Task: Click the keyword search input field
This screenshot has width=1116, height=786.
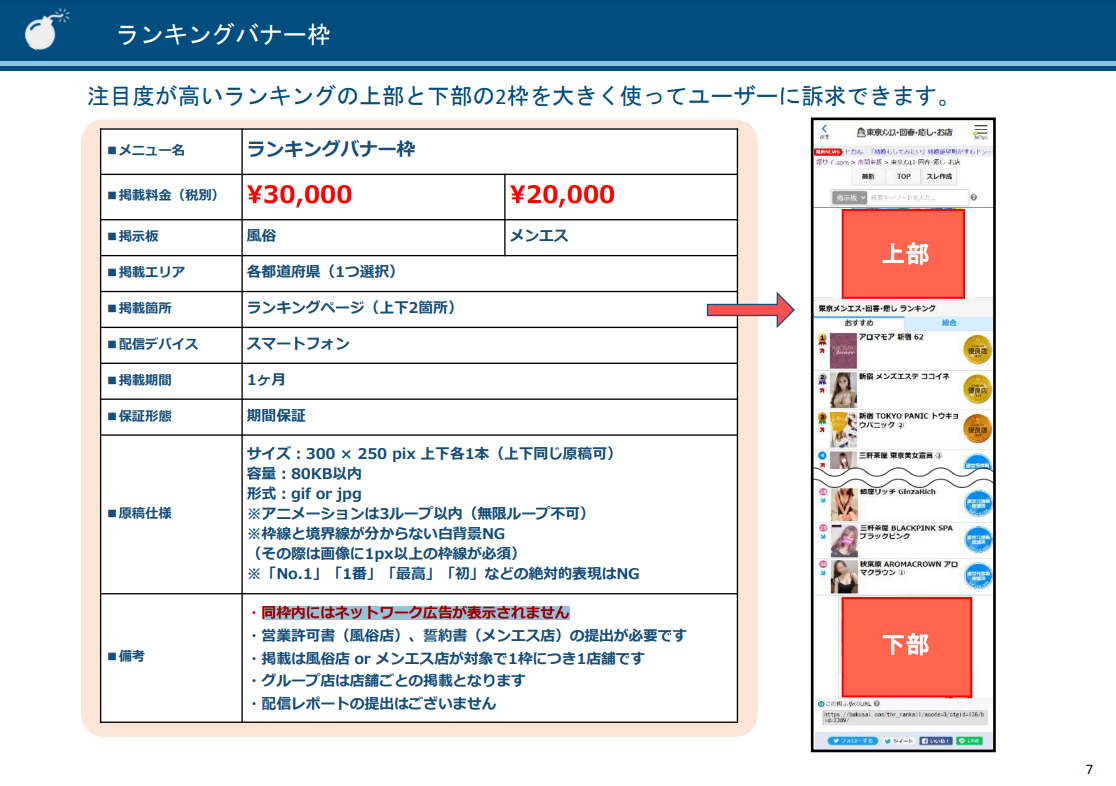Action: [918, 197]
